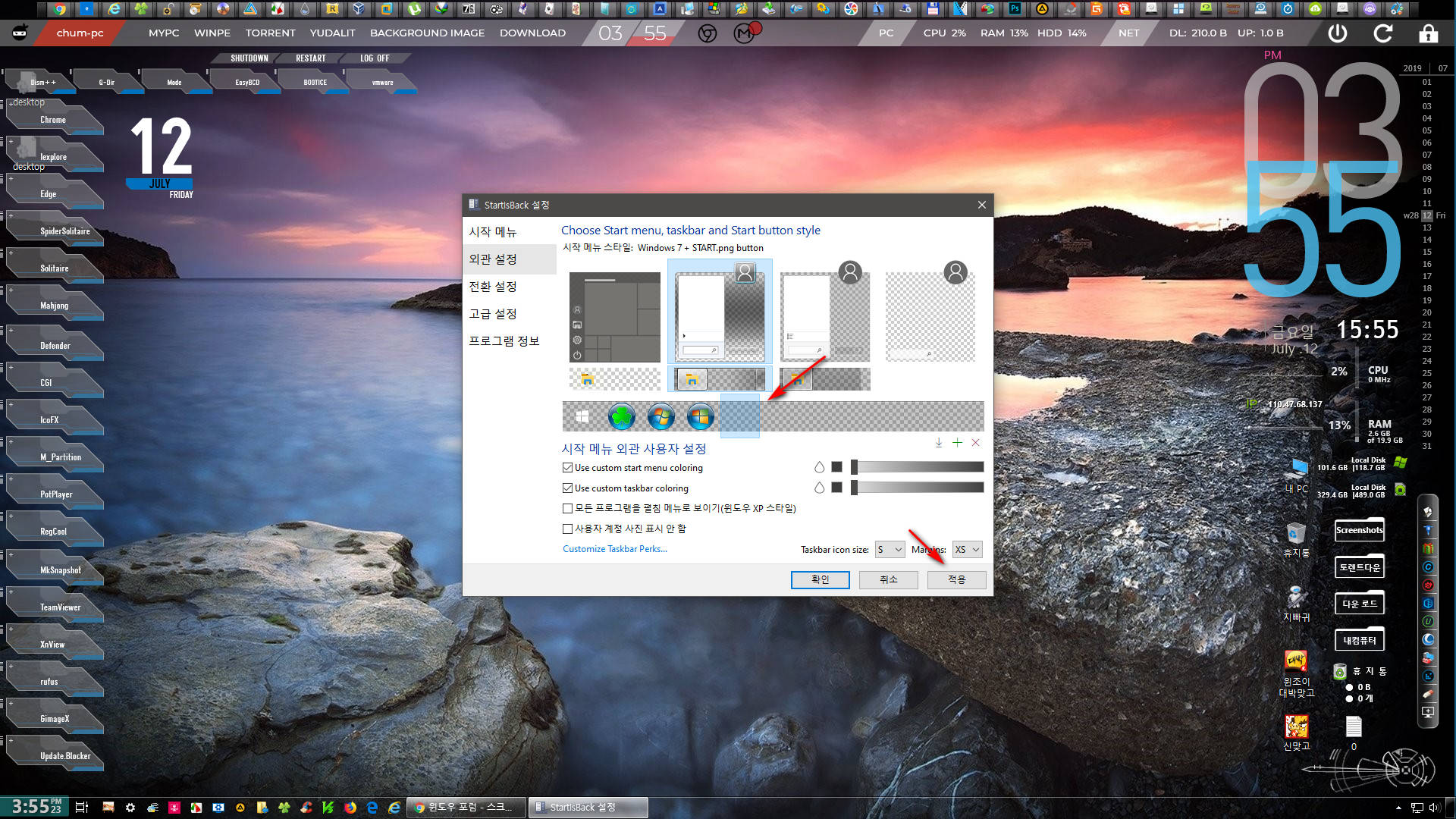Open Edge from the taskbar
The width and height of the screenshot is (1456, 819).
click(372, 808)
